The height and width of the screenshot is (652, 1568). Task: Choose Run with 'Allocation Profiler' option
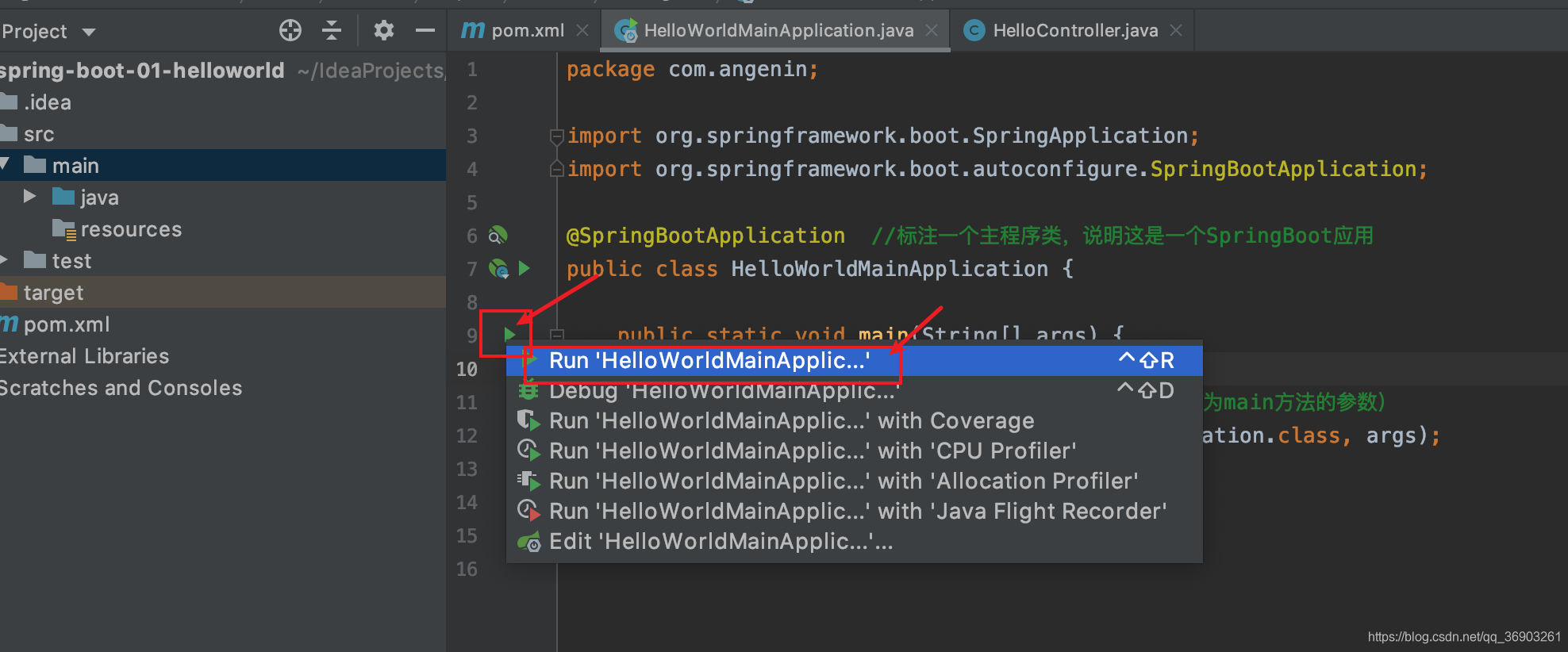(x=855, y=481)
